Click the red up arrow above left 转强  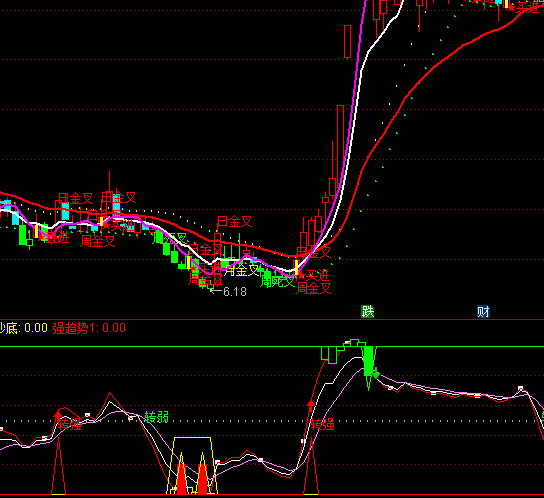click(58, 414)
